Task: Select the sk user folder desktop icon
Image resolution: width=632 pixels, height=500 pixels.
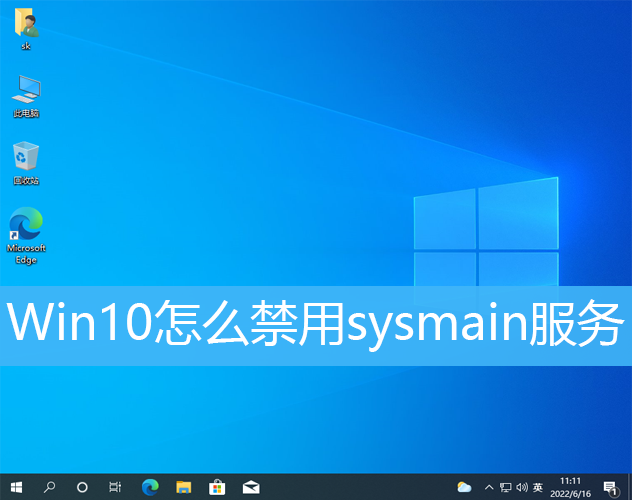Action: click(x=26, y=29)
